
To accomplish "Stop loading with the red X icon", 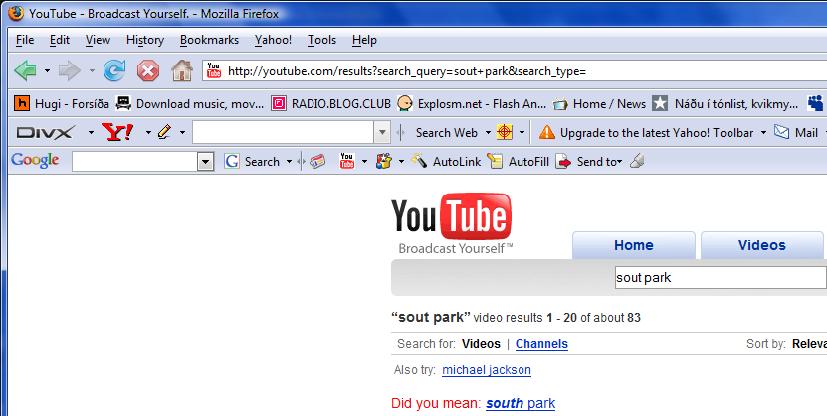I will pyautogui.click(x=148, y=70).
